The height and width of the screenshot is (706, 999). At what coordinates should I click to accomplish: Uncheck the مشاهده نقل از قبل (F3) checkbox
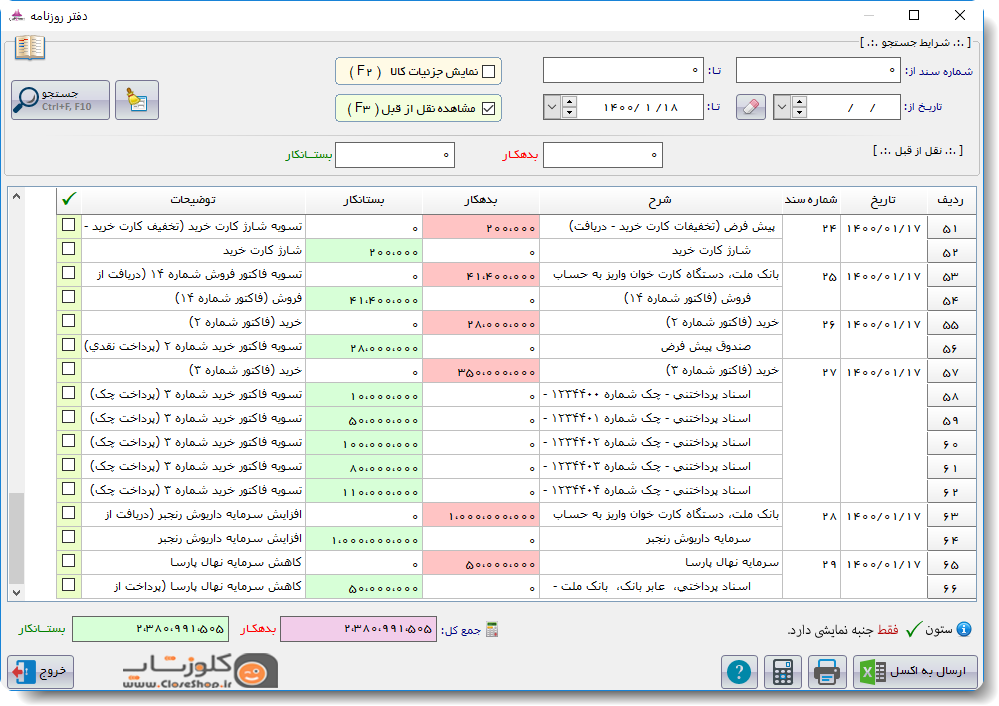(x=489, y=108)
